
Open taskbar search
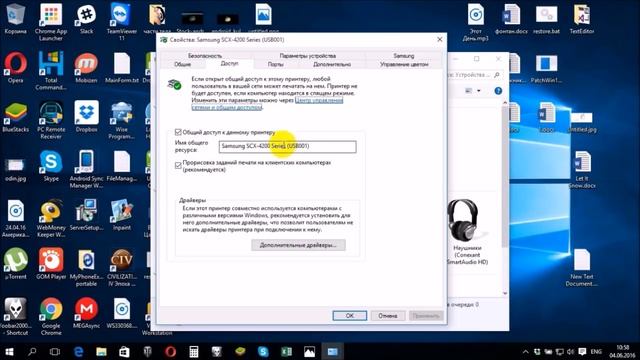tap(32, 351)
